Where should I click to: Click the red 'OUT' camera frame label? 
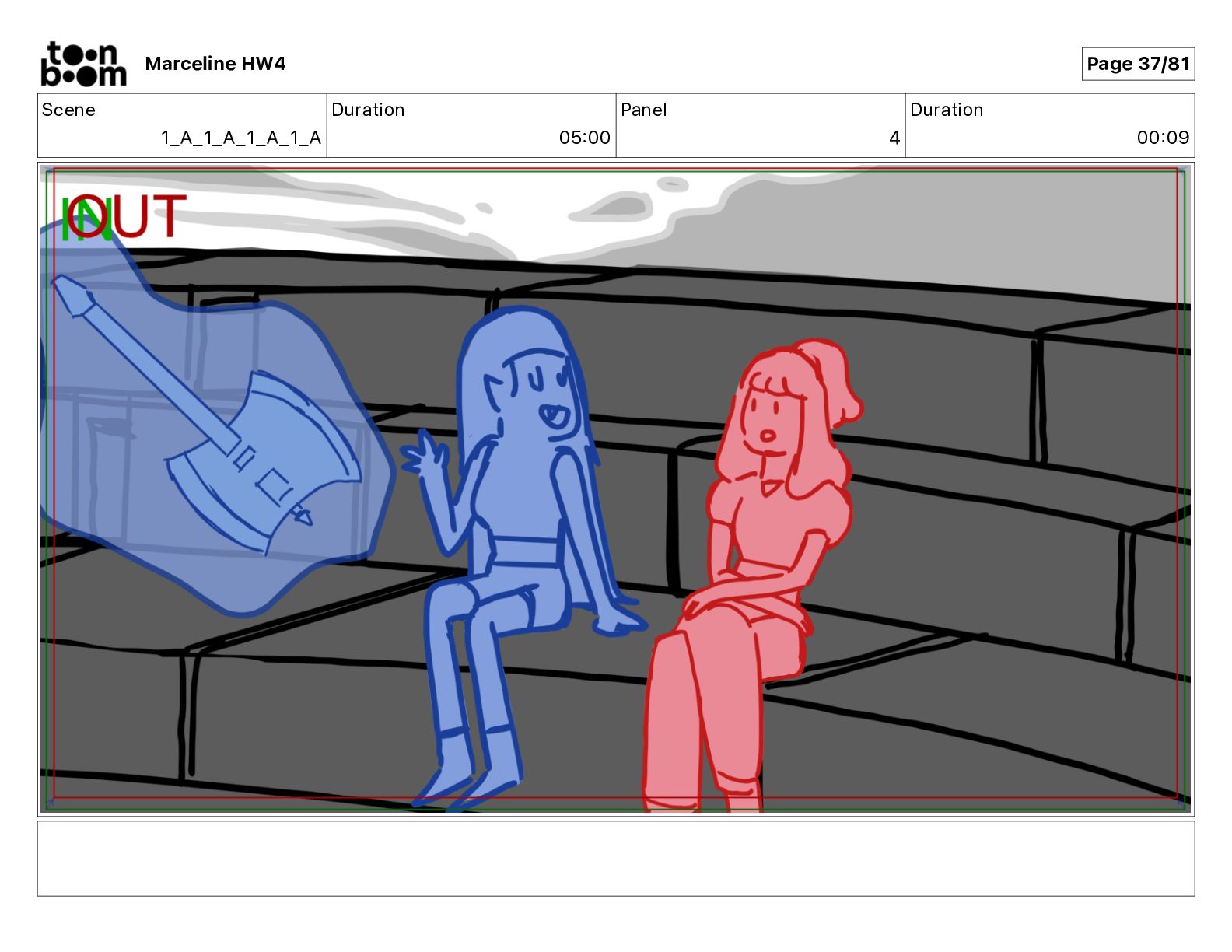point(128,216)
